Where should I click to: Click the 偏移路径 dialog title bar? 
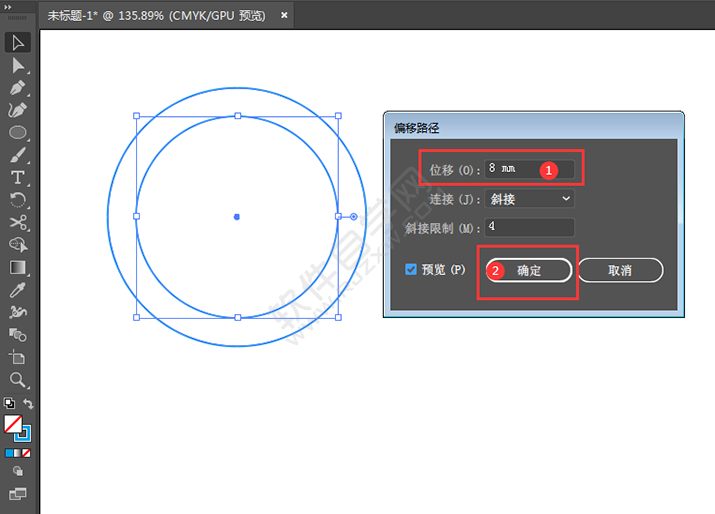(x=534, y=127)
